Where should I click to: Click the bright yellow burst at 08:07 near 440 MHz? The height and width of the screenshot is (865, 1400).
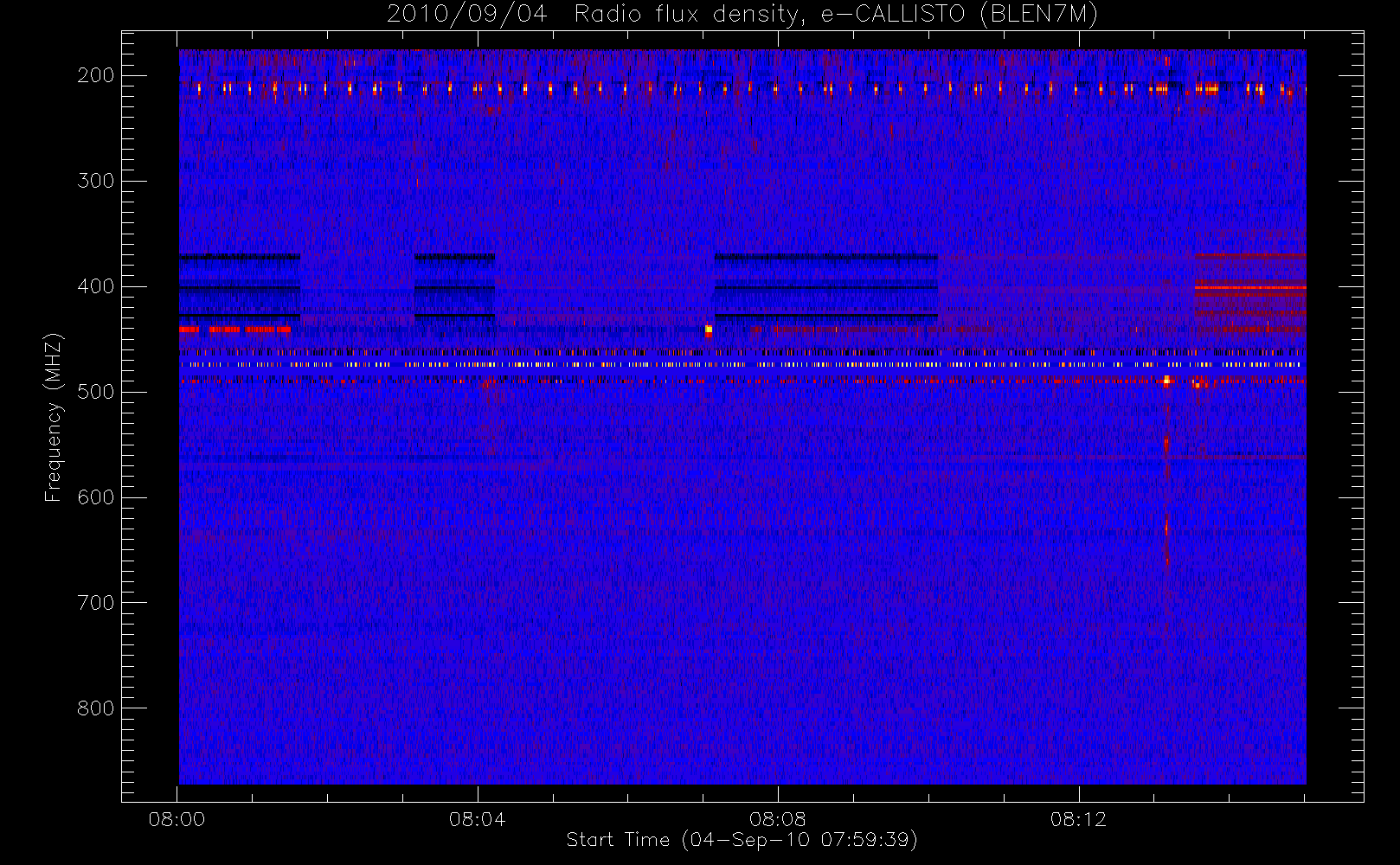coord(709,330)
